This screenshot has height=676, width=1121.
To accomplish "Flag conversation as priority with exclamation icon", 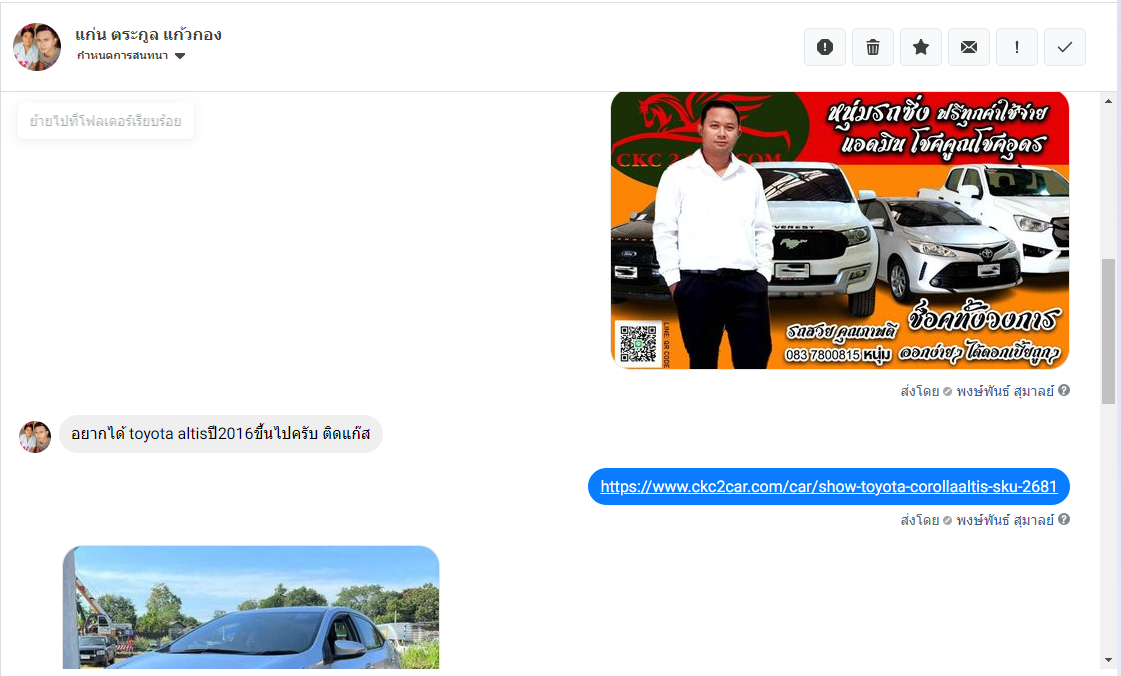I will point(1017,47).
